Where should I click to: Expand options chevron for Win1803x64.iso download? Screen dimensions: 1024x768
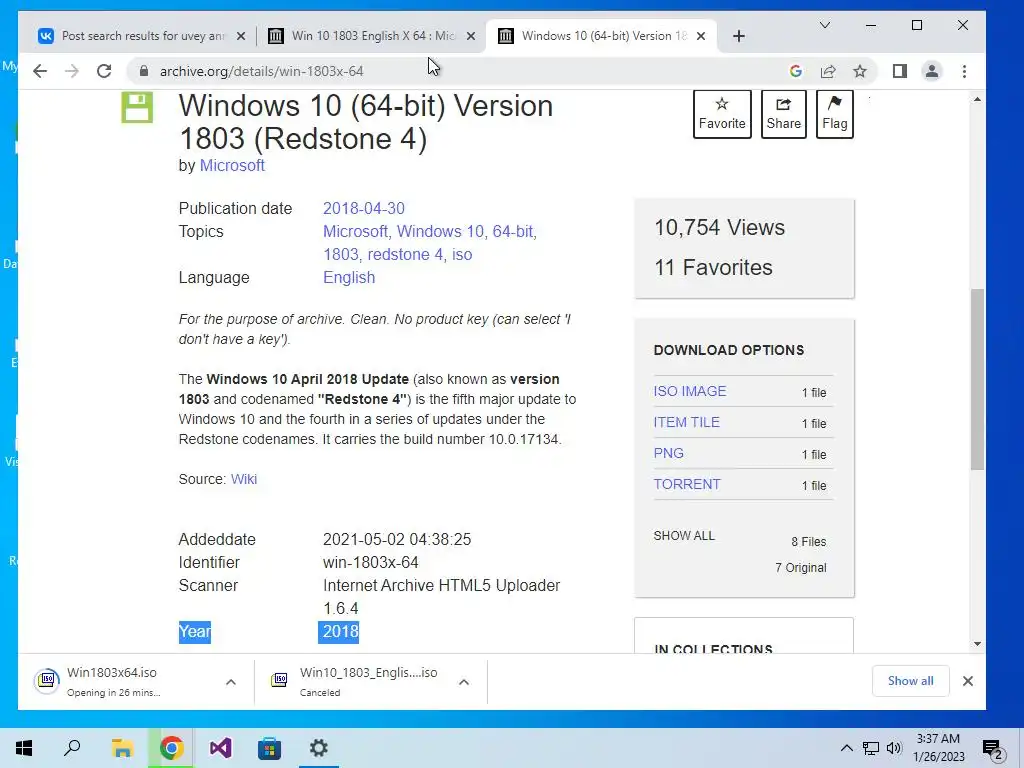[x=231, y=682]
